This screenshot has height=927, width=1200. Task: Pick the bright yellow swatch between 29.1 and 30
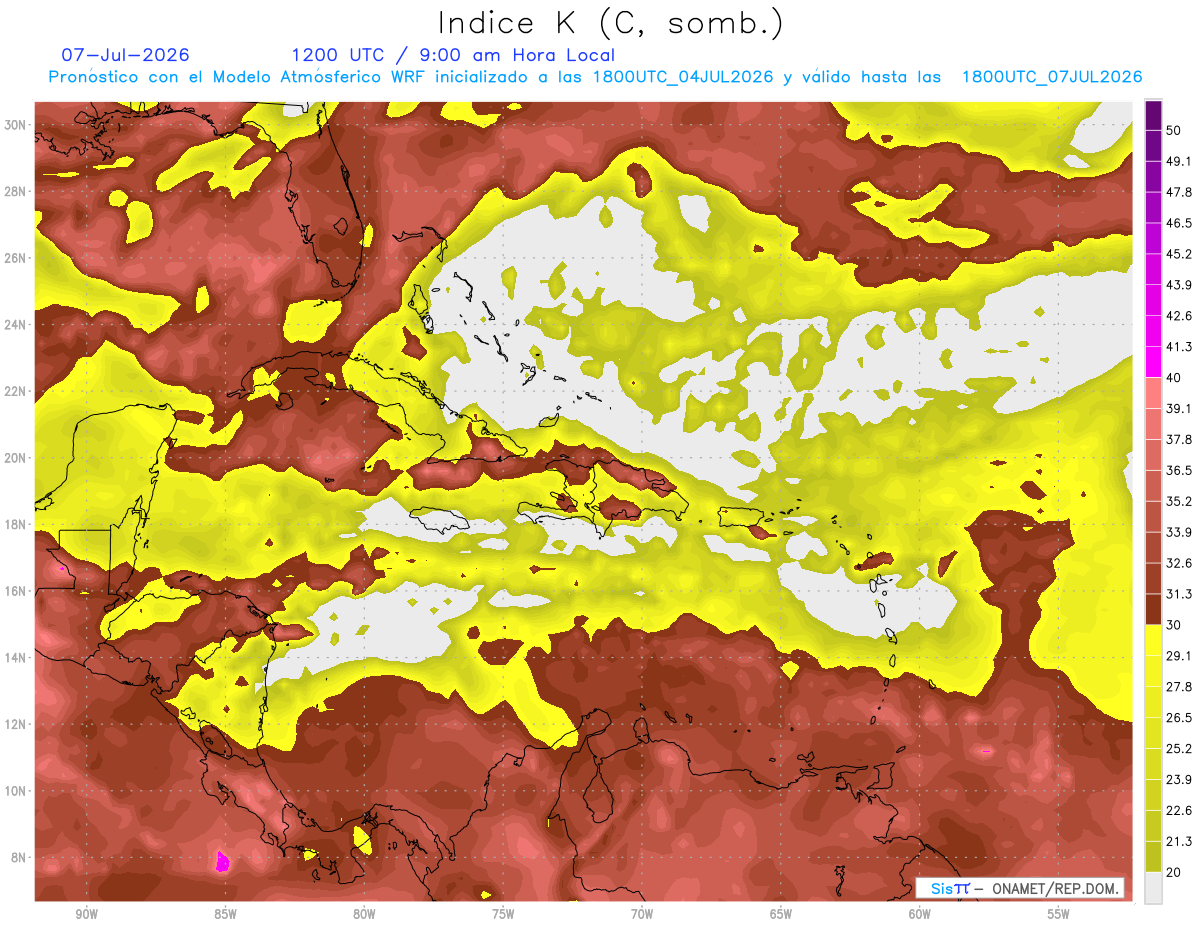(1153, 640)
